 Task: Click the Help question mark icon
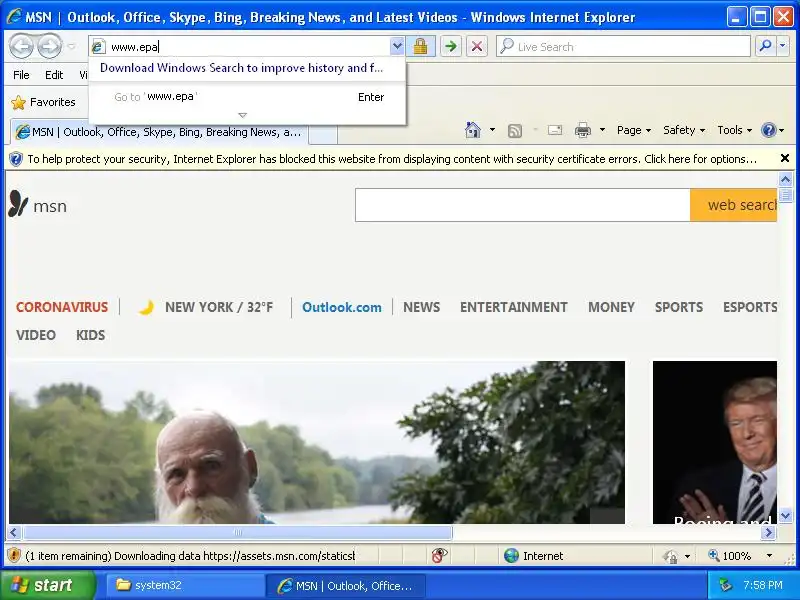pyautogui.click(x=768, y=130)
